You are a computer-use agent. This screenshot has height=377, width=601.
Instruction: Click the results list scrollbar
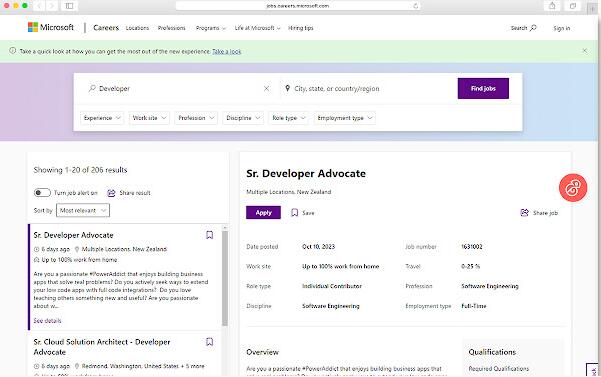pos(225,278)
